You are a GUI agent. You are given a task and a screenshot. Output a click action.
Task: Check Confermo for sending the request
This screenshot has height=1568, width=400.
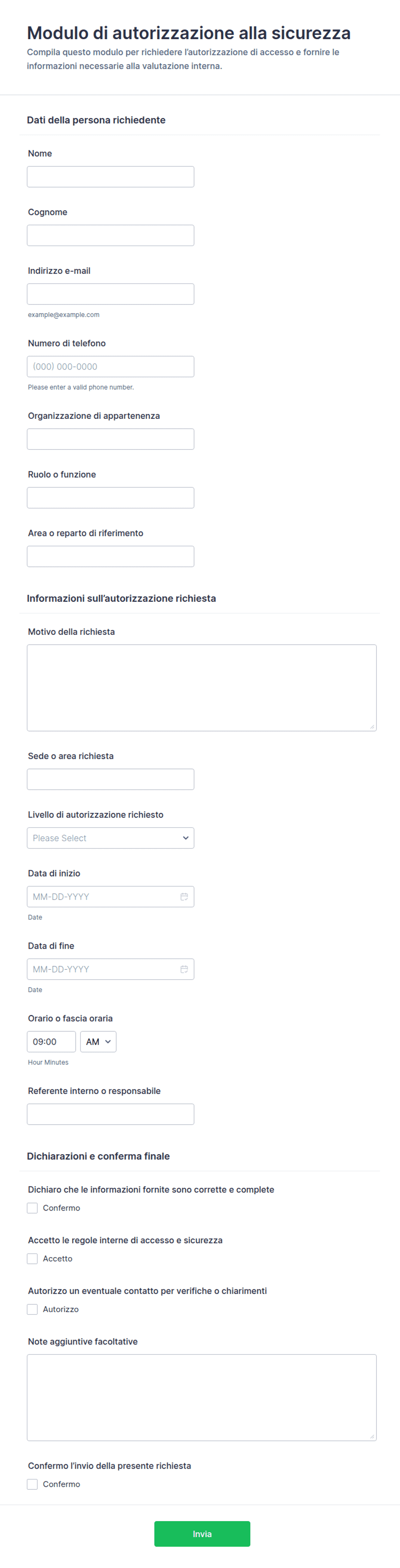[32, 1484]
